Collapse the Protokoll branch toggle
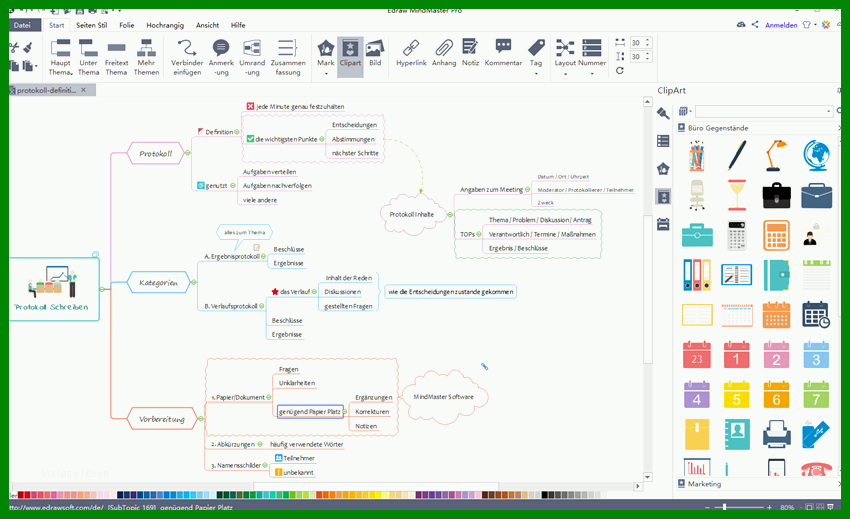The image size is (850, 519). tap(188, 153)
